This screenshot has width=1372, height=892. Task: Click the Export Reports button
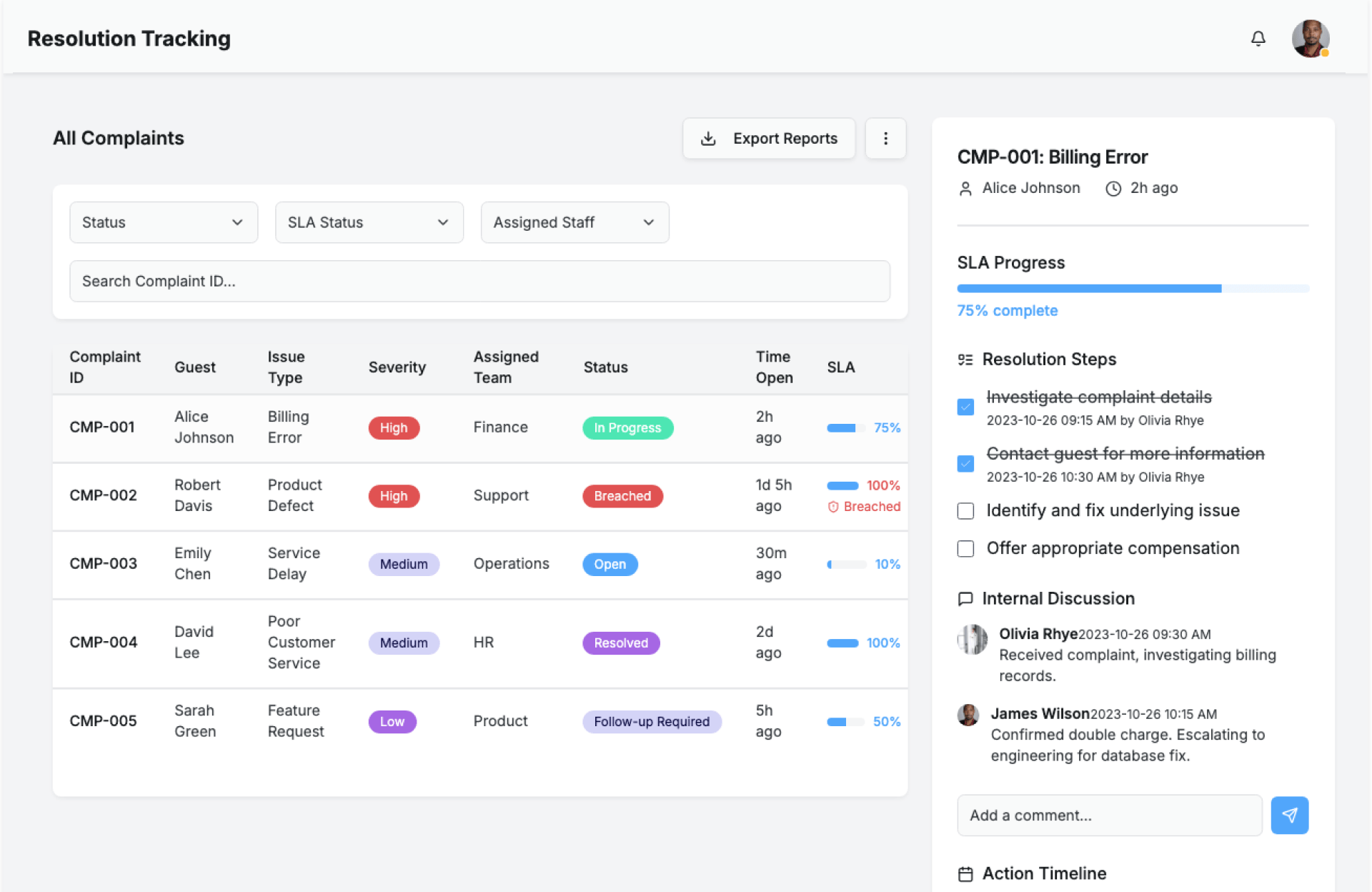(x=769, y=139)
